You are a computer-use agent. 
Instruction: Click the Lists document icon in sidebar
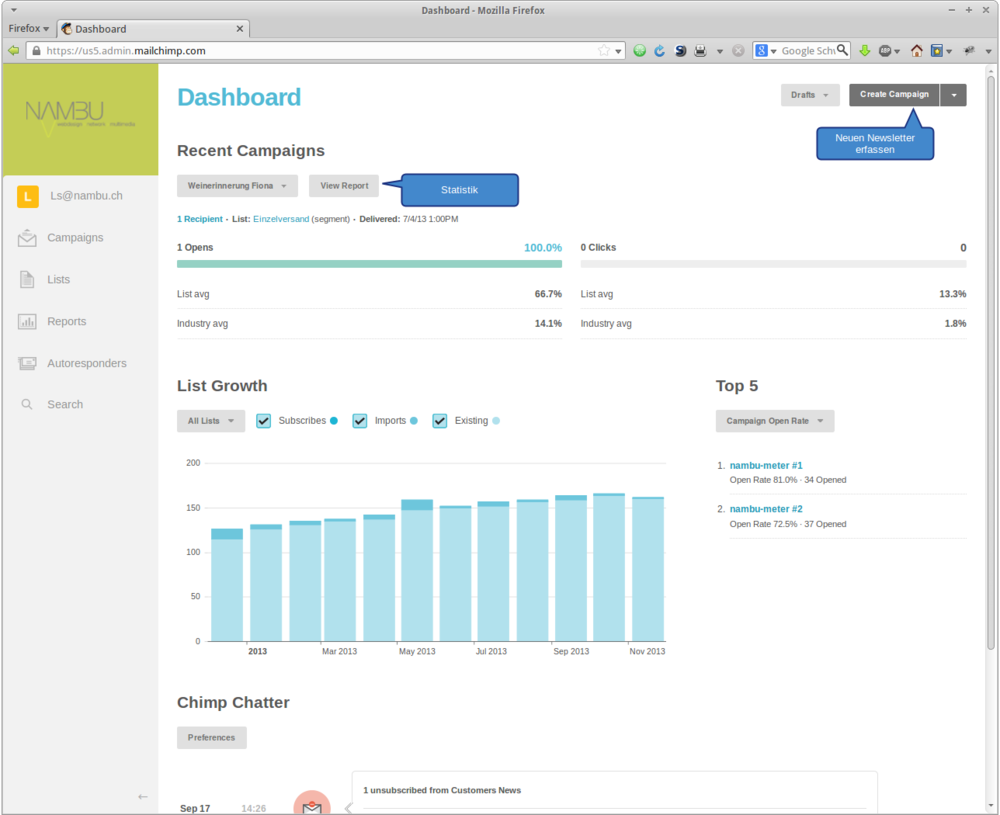(x=27, y=279)
